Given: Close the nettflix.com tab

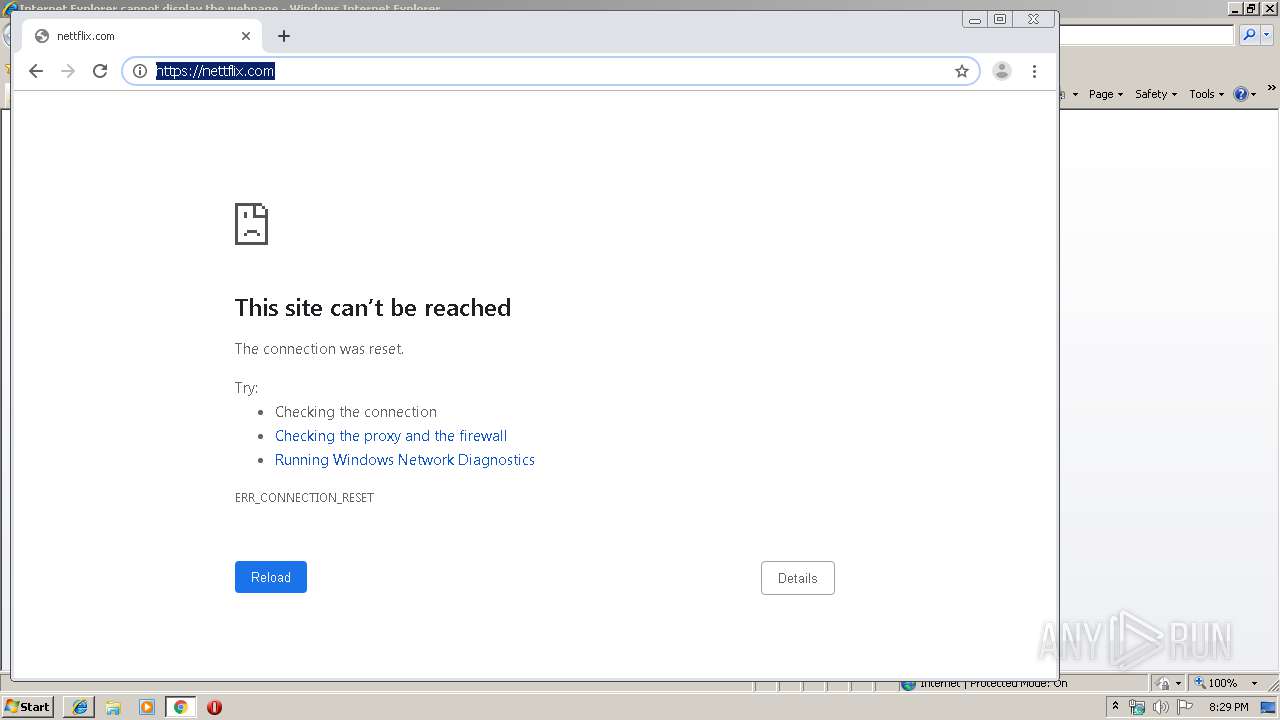Looking at the screenshot, I should coord(246,36).
